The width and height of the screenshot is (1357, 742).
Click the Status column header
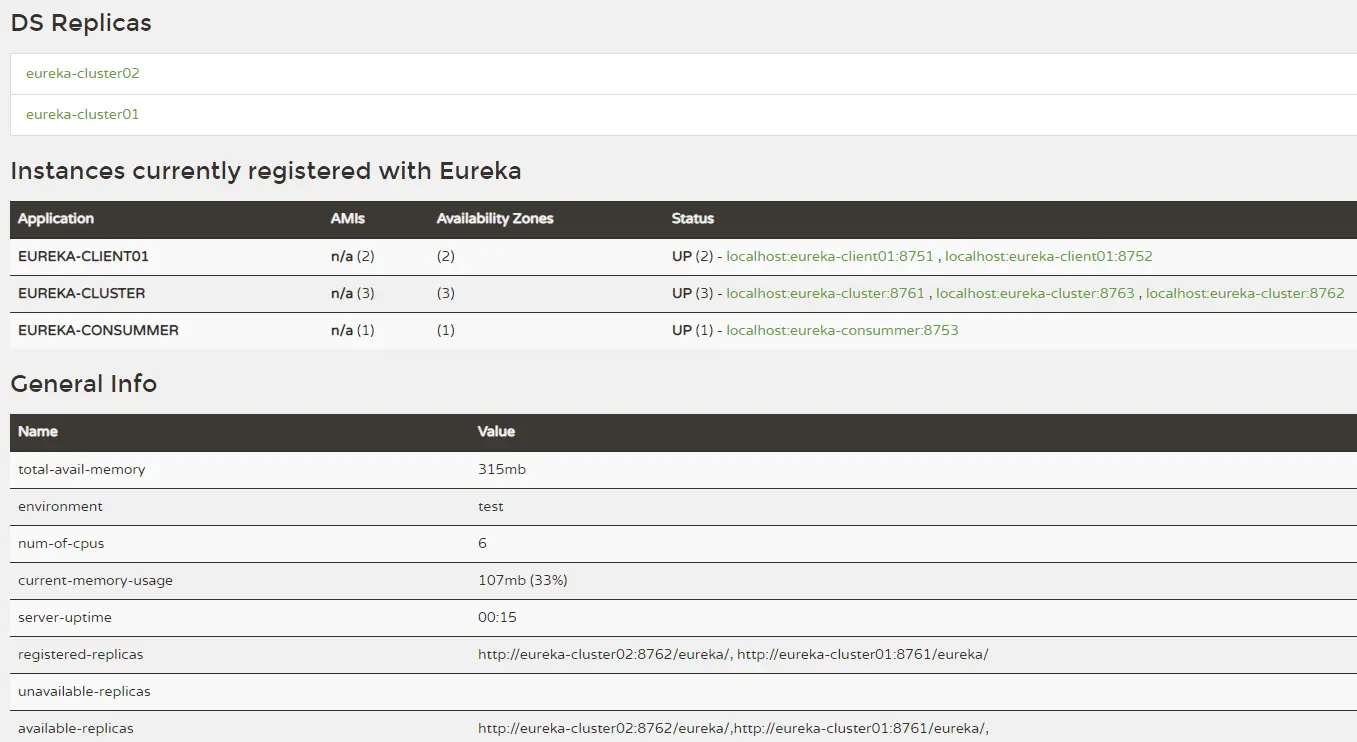click(x=693, y=218)
